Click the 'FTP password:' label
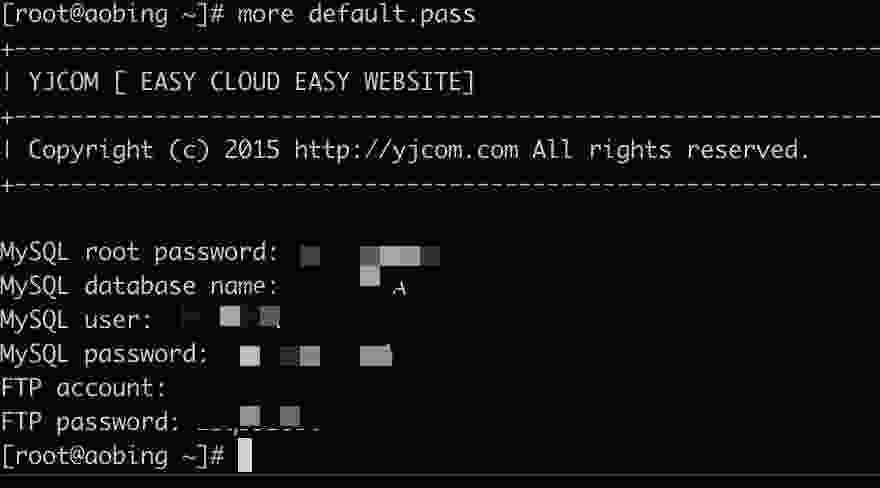The image size is (880, 488). click(90, 422)
